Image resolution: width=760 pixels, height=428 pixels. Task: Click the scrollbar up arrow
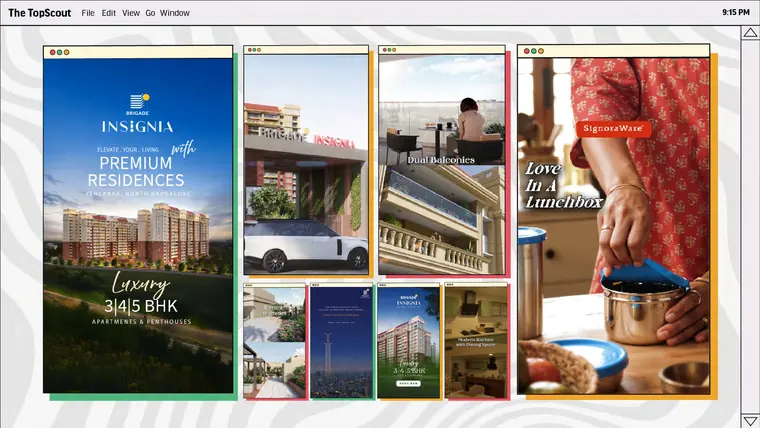tap(750, 32)
